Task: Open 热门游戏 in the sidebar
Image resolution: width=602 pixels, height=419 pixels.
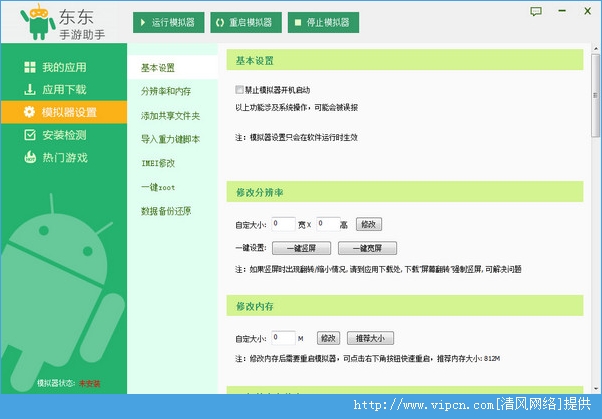Action: [63, 157]
